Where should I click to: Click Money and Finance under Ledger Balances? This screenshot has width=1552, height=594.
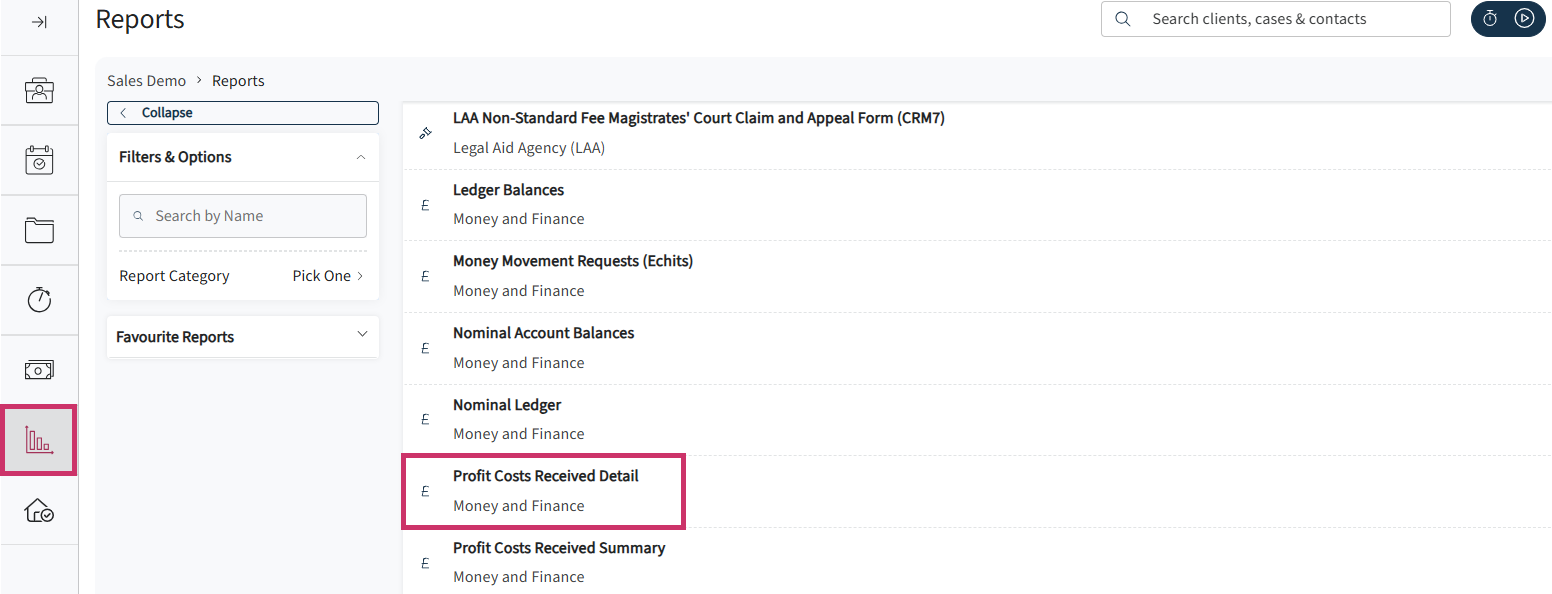click(519, 219)
